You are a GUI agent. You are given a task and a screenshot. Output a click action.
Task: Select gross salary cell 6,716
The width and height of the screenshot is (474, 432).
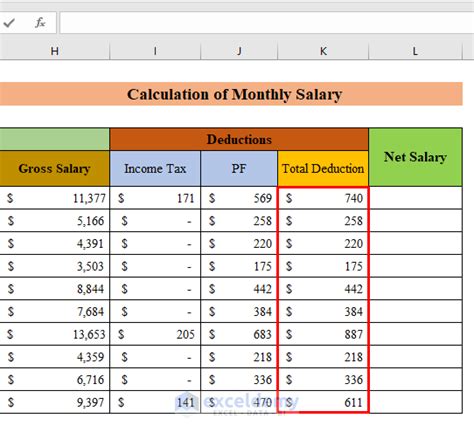55,379
